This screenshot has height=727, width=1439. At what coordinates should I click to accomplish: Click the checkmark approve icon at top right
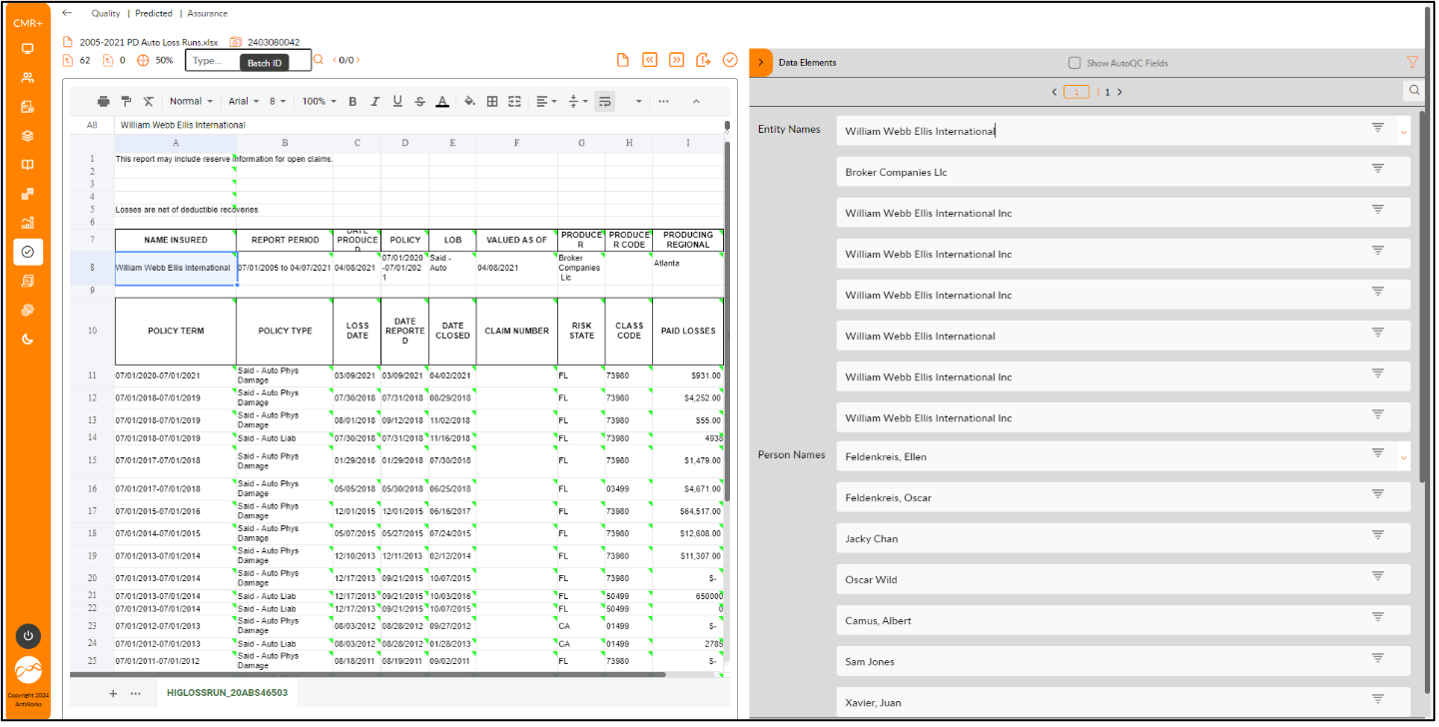730,60
